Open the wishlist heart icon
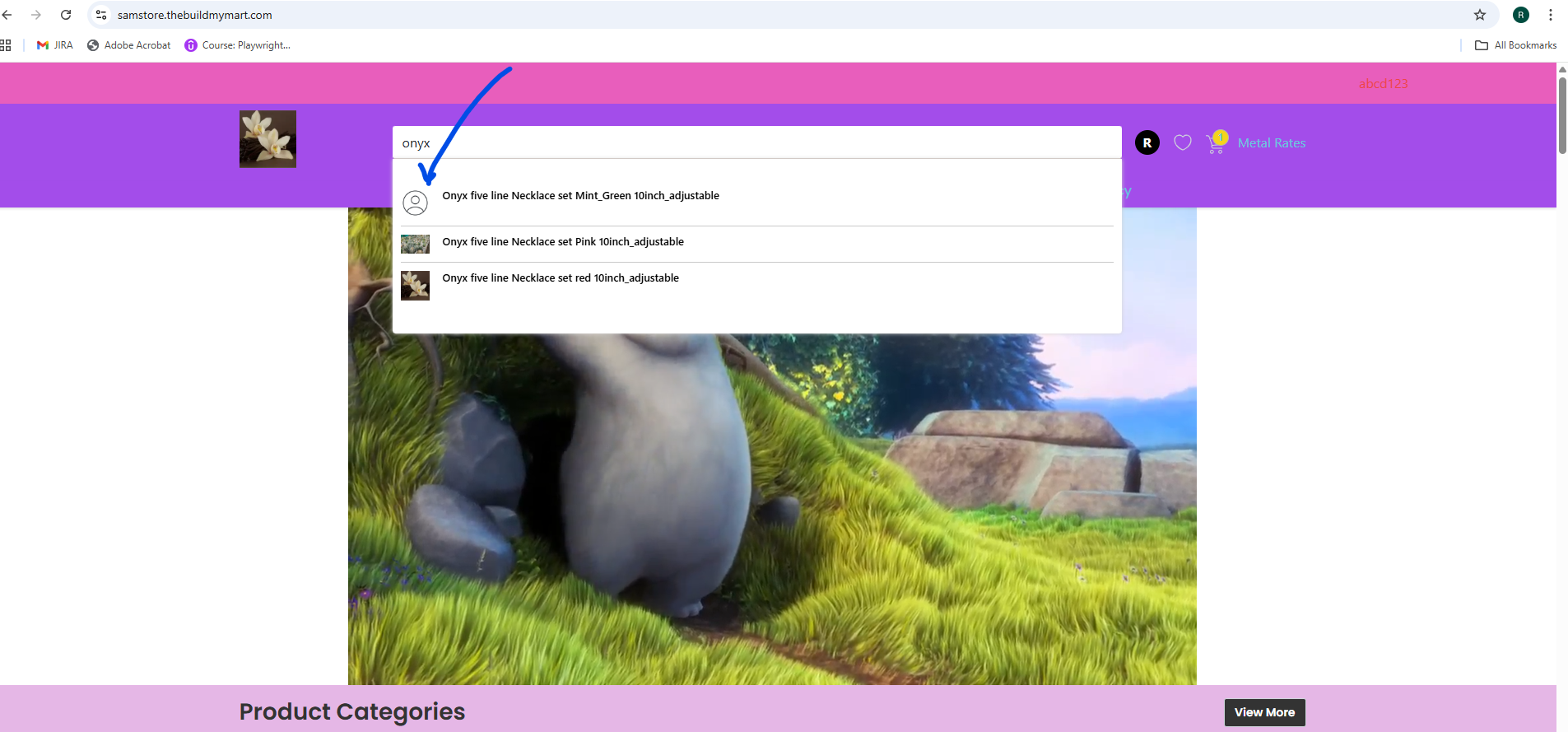The image size is (1568, 732). 1183,142
